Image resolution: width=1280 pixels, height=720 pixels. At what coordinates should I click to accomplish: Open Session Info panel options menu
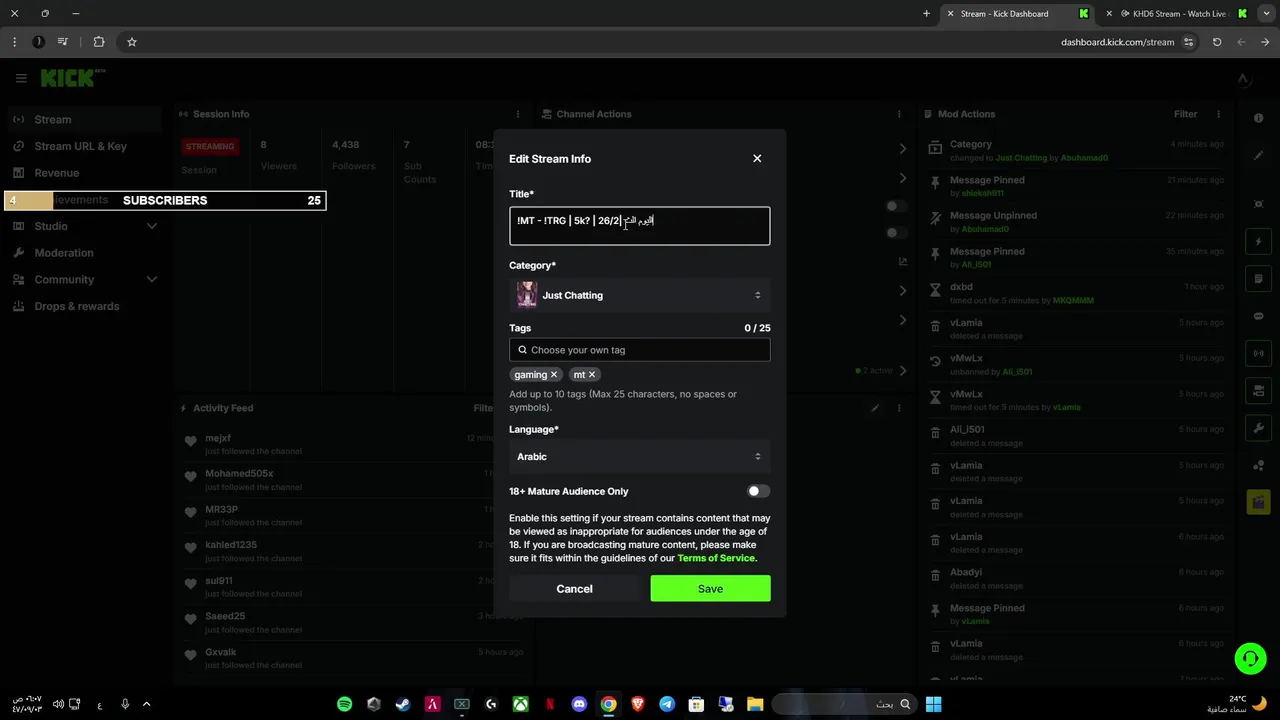click(x=518, y=114)
